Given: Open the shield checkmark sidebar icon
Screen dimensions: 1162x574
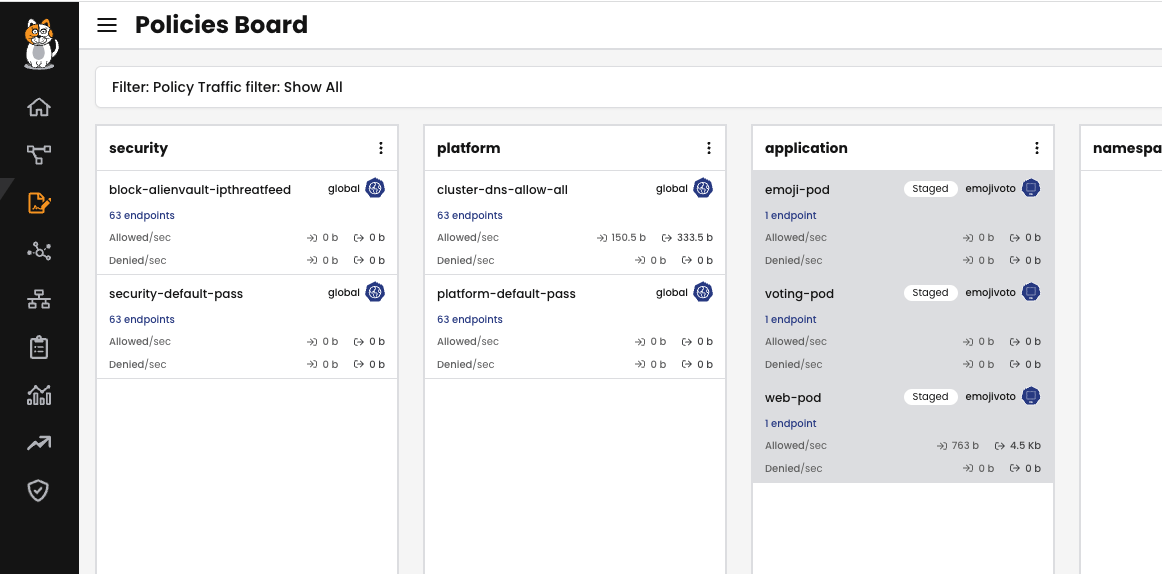Looking at the screenshot, I should [x=39, y=490].
